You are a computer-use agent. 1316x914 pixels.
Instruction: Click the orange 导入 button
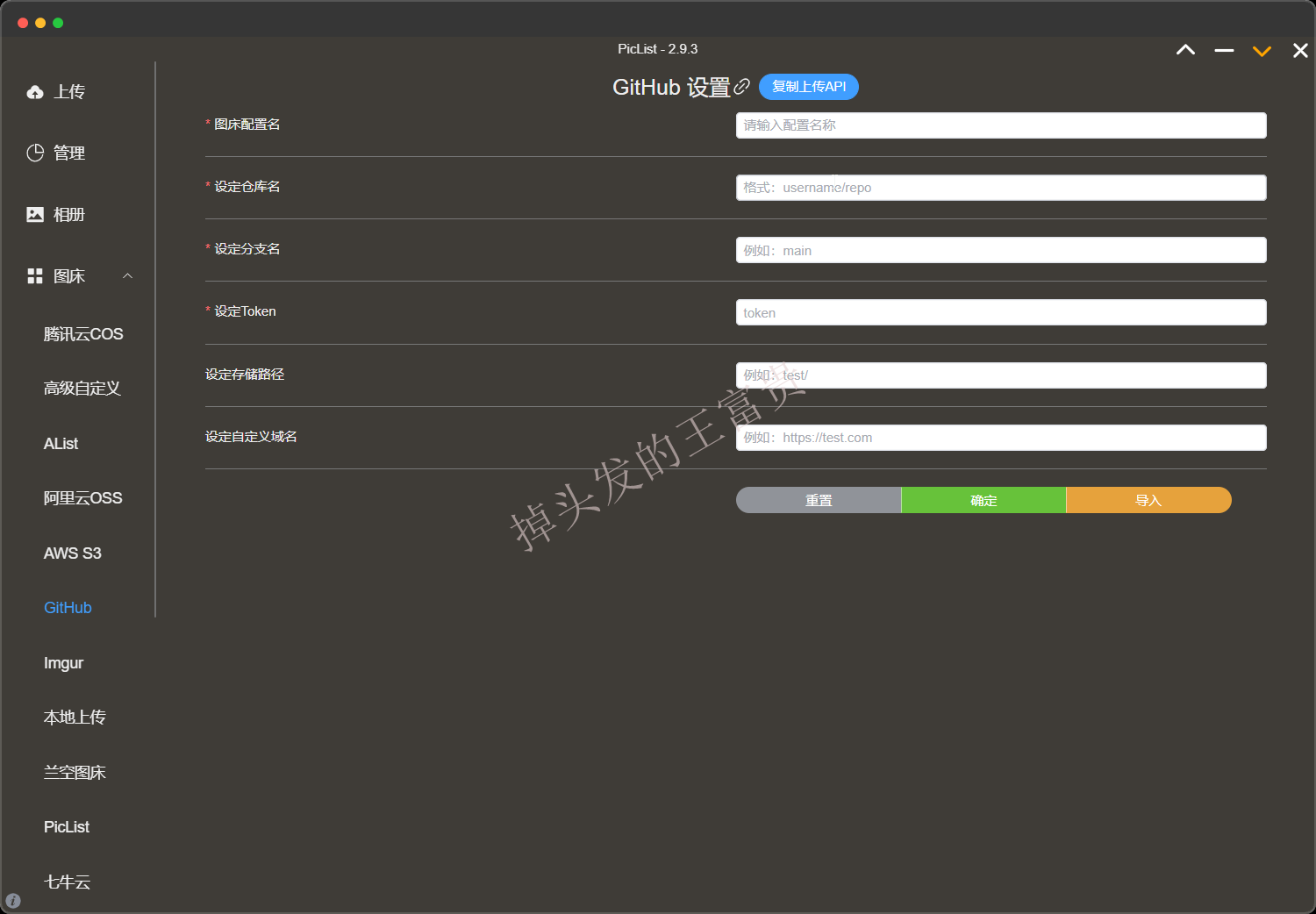(1148, 500)
